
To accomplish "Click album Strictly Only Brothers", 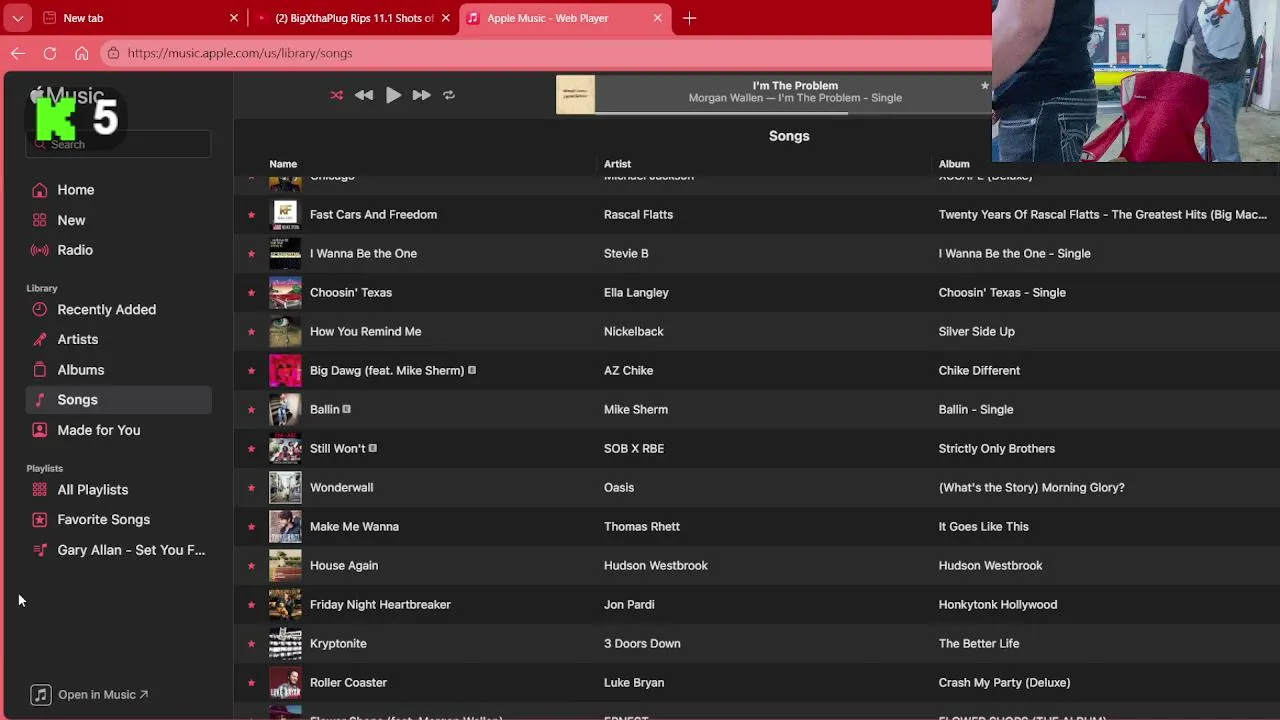I will pos(997,448).
